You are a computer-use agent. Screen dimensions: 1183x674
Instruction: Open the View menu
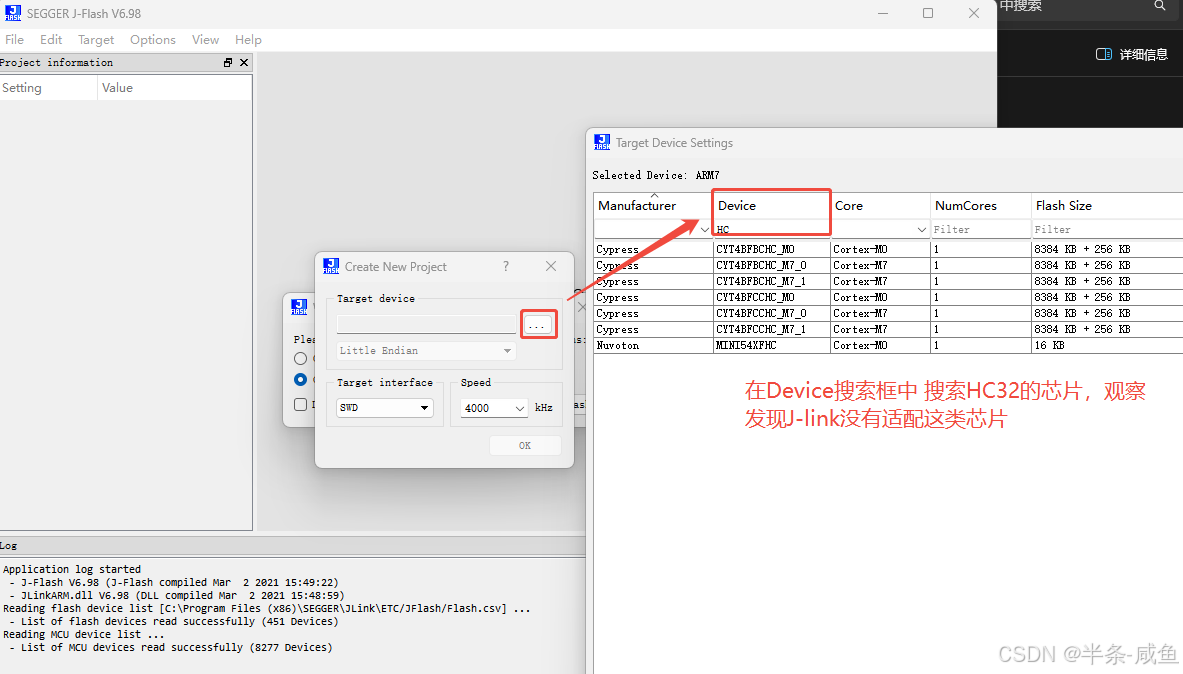pyautogui.click(x=205, y=40)
